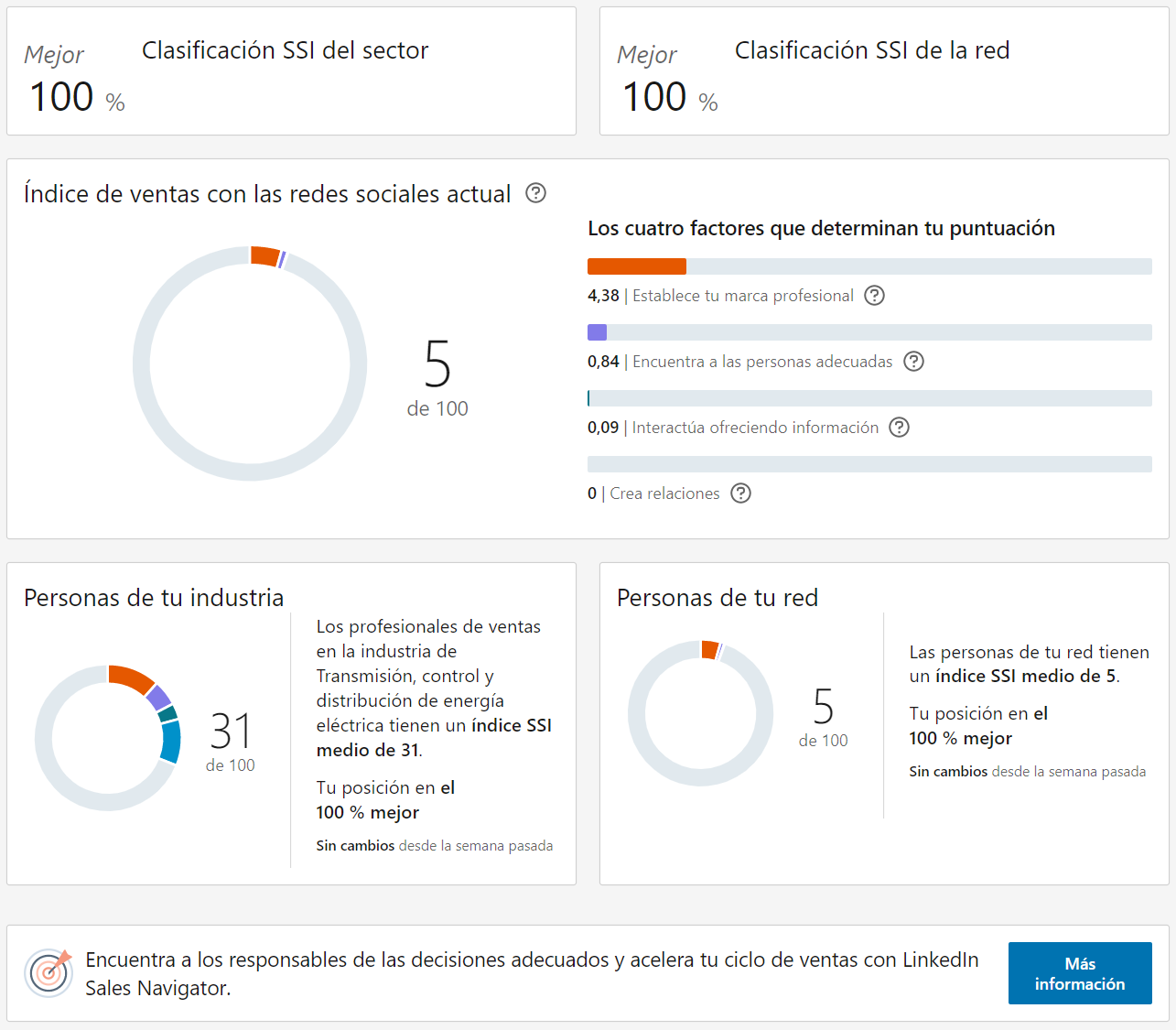Click the Sales Navigator promotional sentence
The width and height of the screenshot is (1176, 1030).
[532, 973]
